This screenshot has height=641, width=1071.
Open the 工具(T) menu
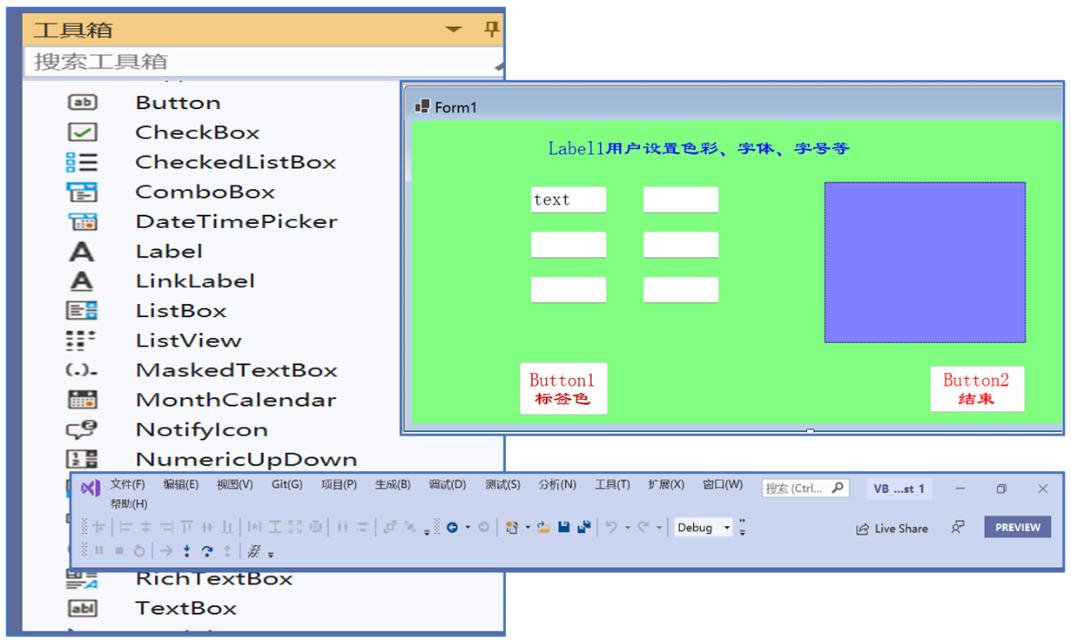pyautogui.click(x=612, y=485)
